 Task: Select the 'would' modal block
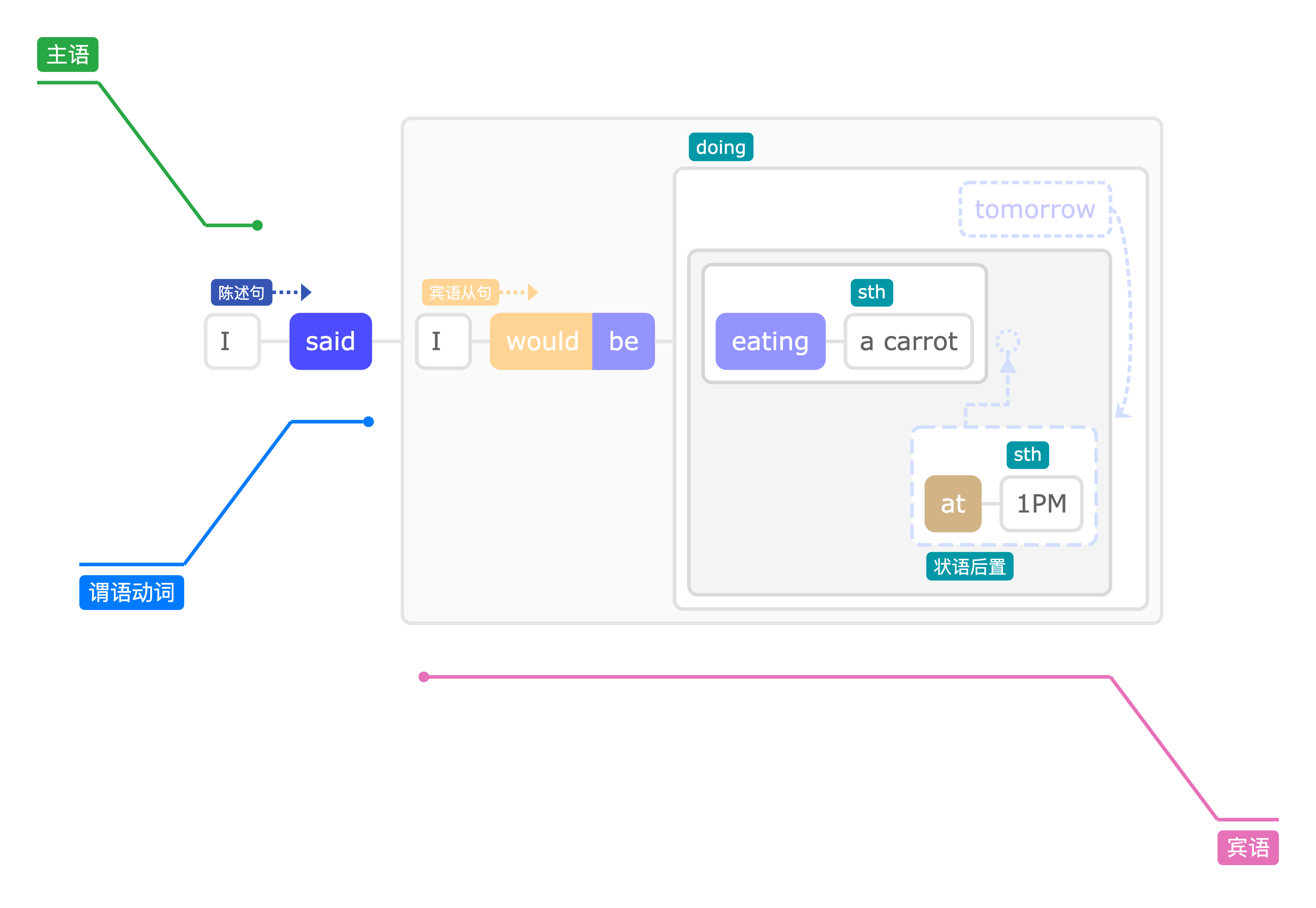541,341
